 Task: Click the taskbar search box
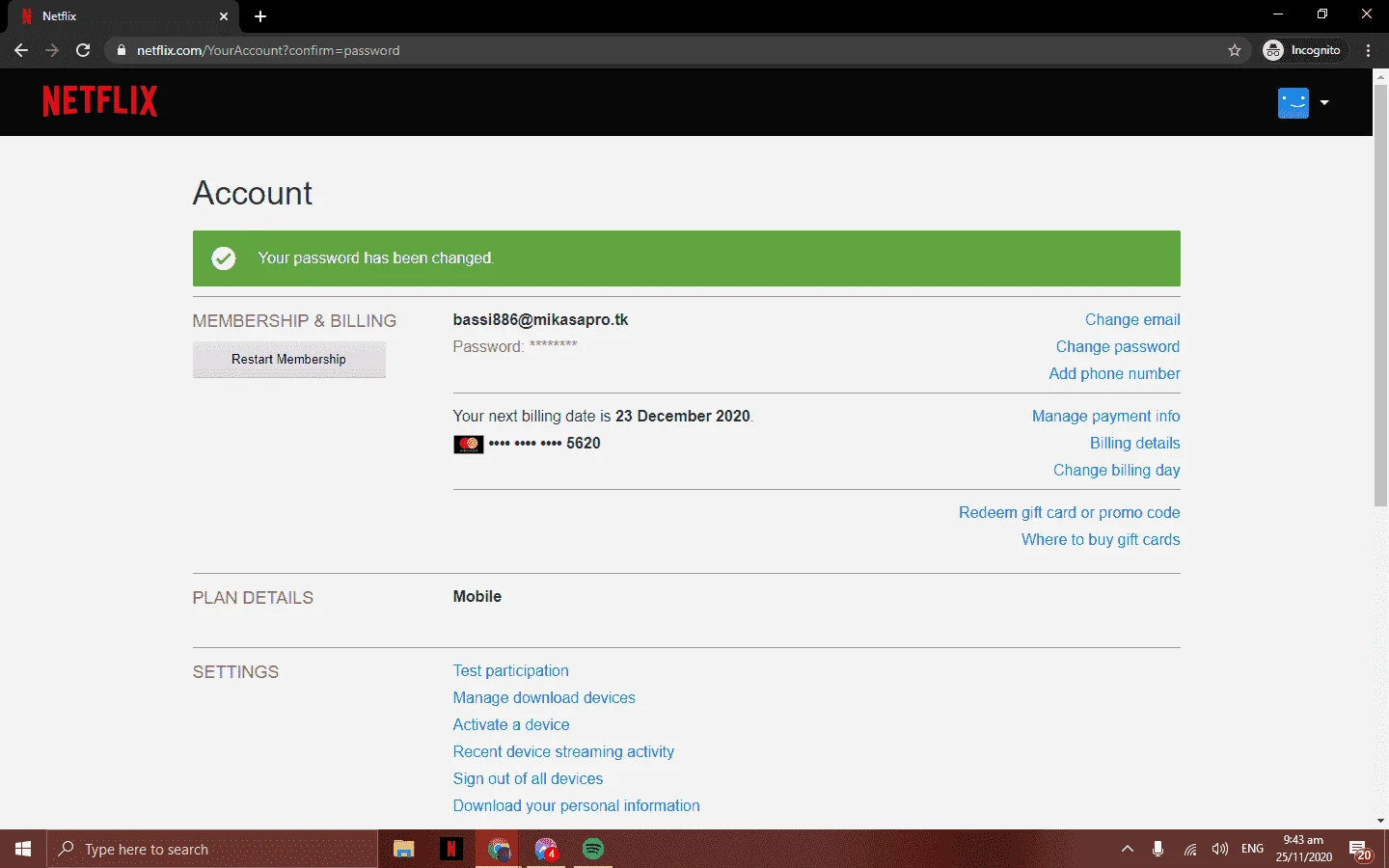(x=212, y=849)
